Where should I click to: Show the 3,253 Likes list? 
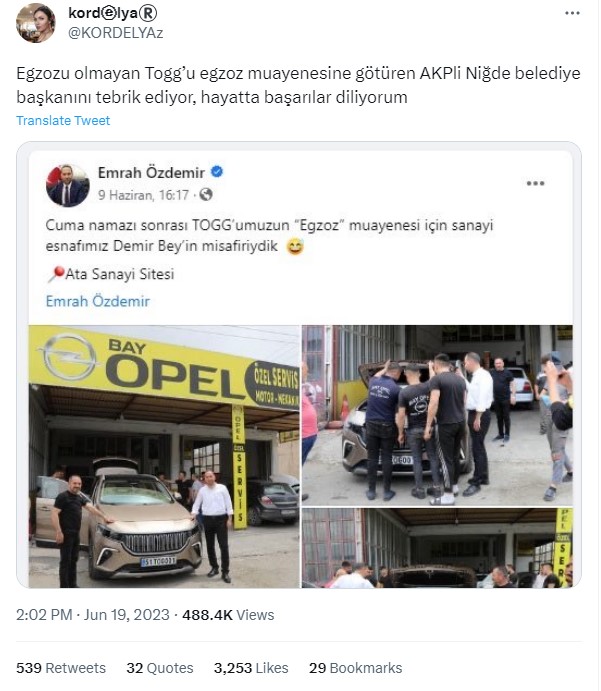[x=251, y=668]
